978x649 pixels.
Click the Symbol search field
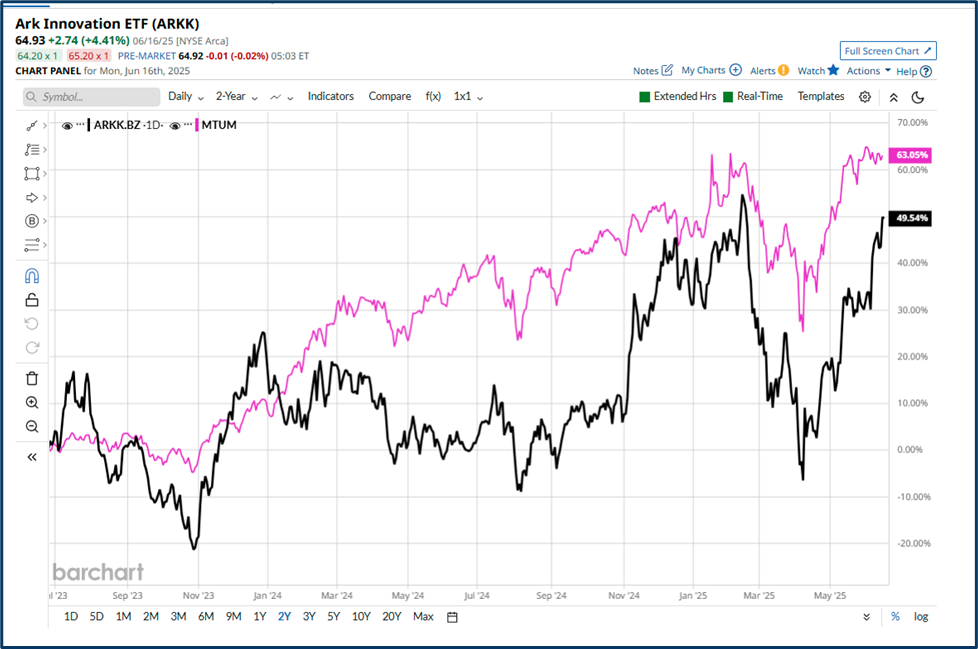click(90, 96)
